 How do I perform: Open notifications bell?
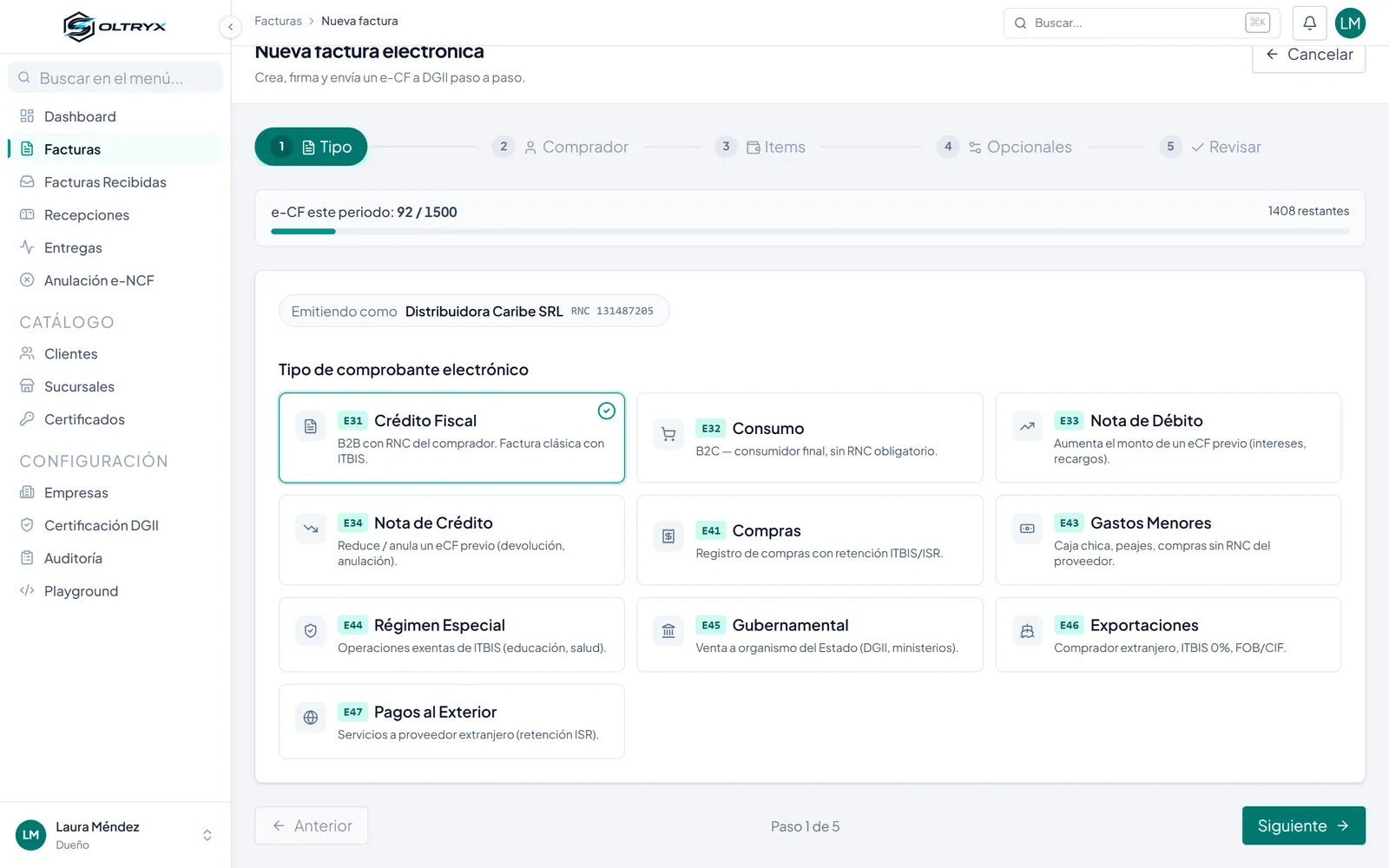[1309, 23]
